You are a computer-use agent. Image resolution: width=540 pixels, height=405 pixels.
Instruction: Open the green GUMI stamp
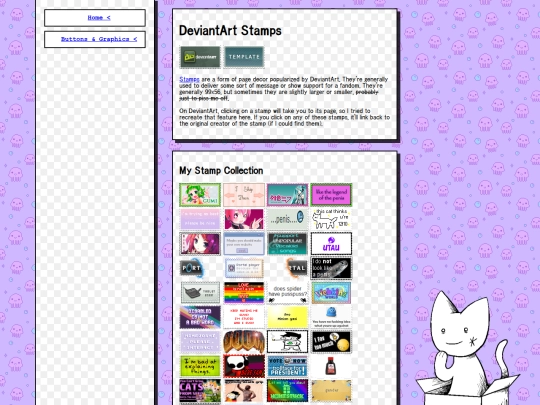tap(200, 195)
